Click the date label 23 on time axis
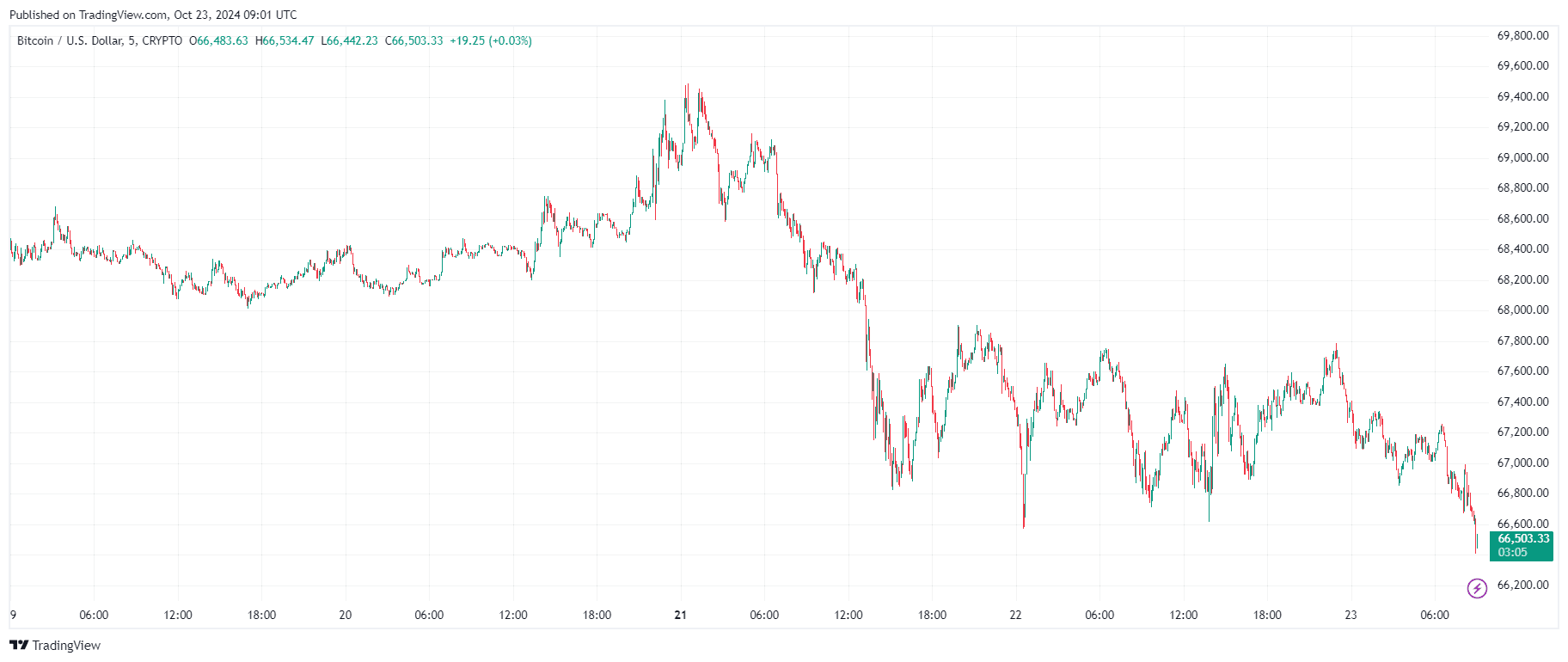The height and width of the screenshot is (662, 1568). (x=1351, y=615)
